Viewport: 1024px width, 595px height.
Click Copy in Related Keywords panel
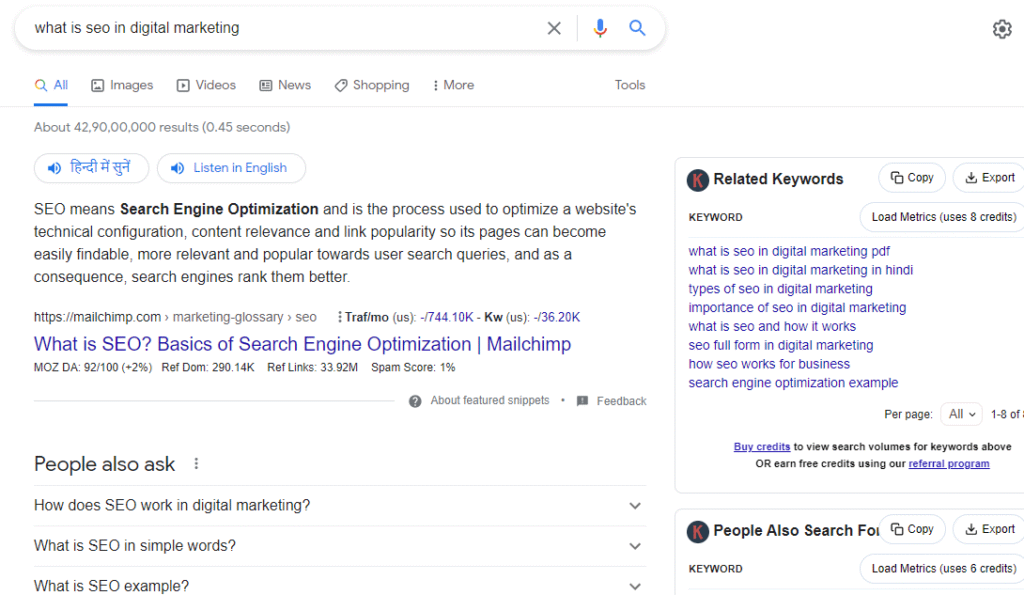(x=912, y=178)
